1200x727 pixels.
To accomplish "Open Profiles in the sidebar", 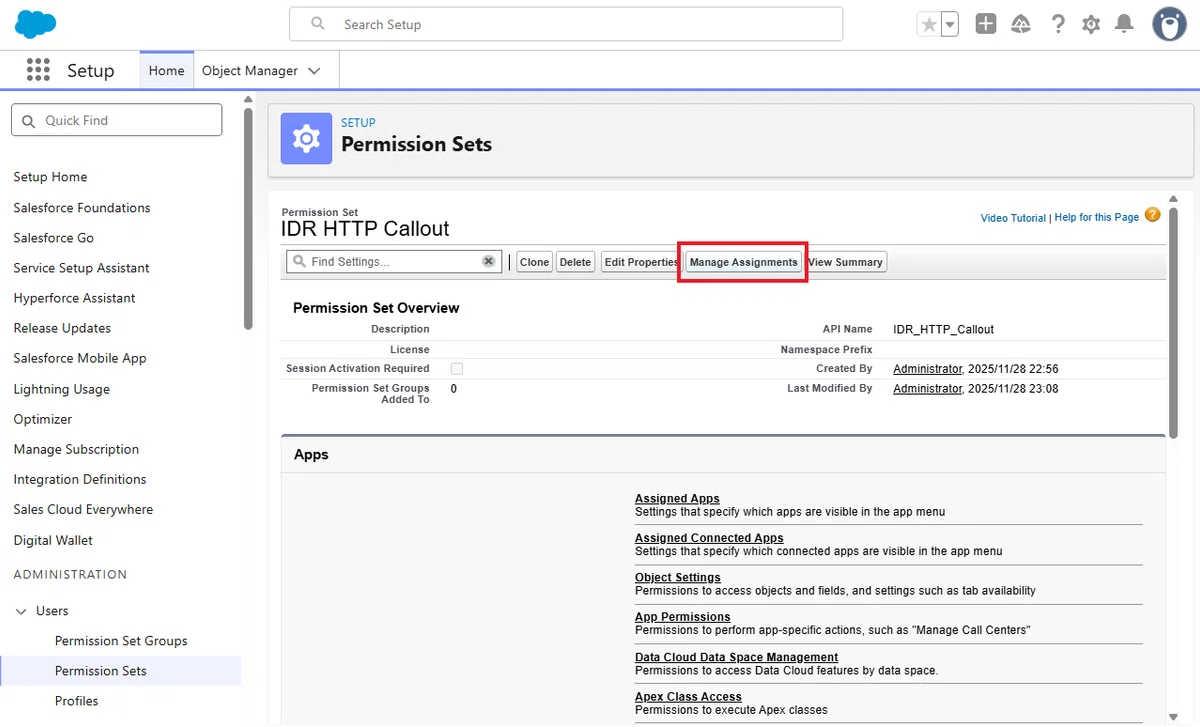I will (x=77, y=701).
